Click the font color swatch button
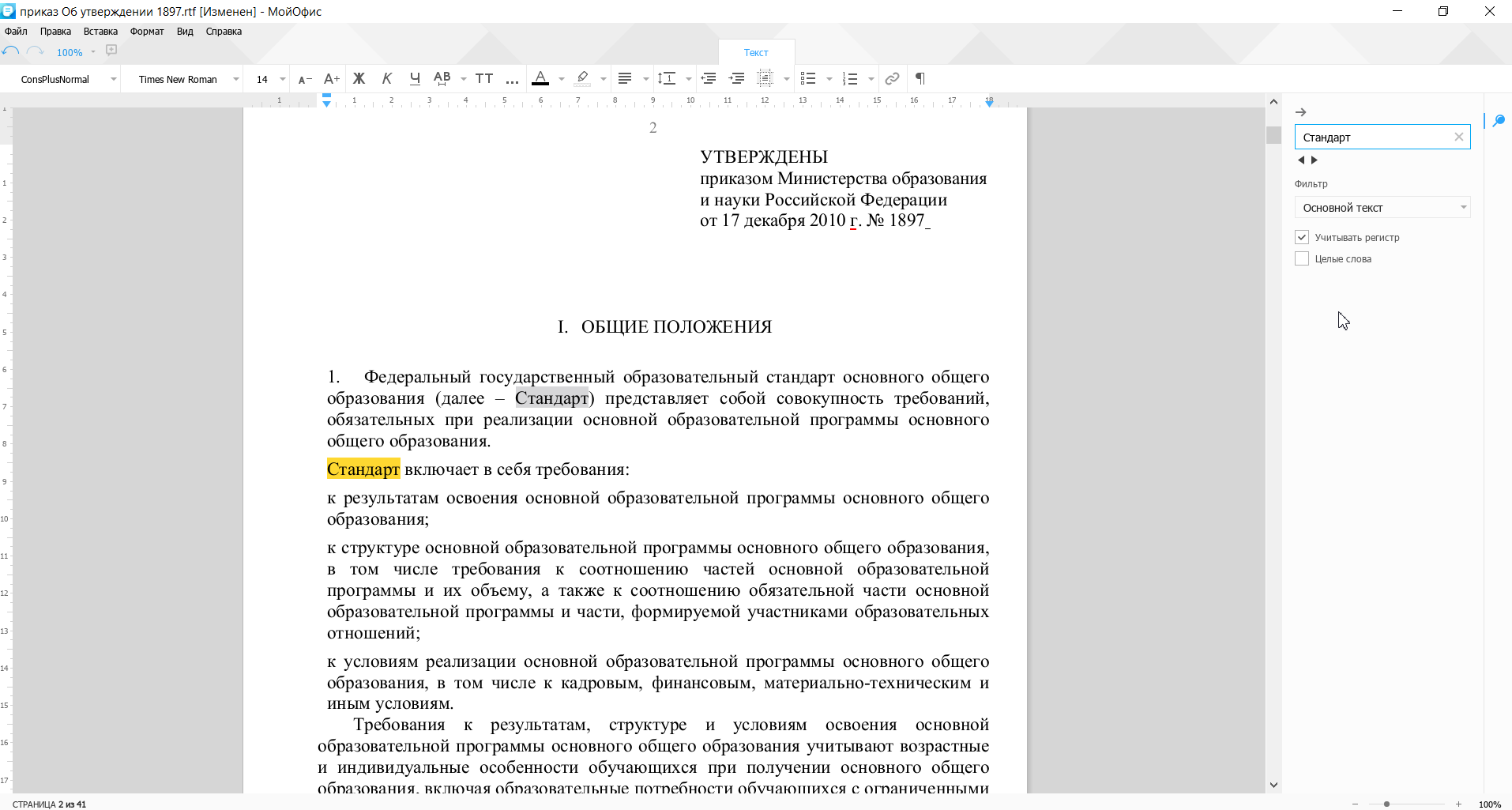The width and height of the screenshot is (1512, 810). tap(540, 78)
